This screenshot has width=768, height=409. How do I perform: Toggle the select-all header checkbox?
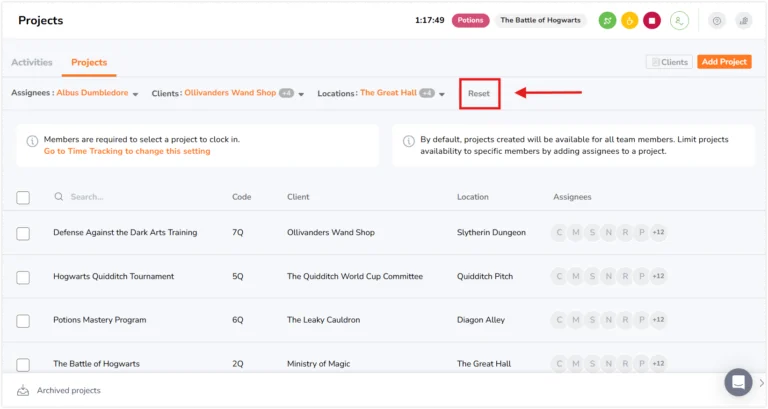click(23, 197)
